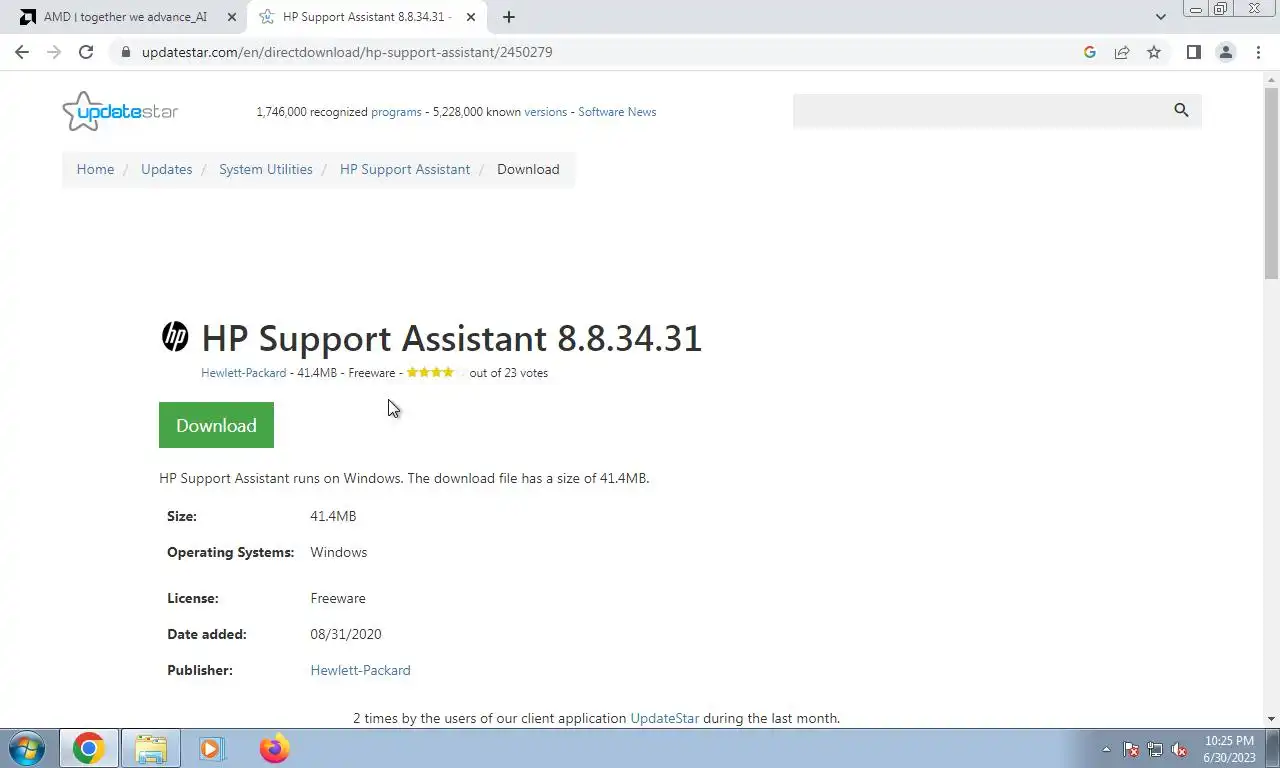Viewport: 1280px width, 768px height.
Task: Bookmark this page with star icon
Action: 1154,52
